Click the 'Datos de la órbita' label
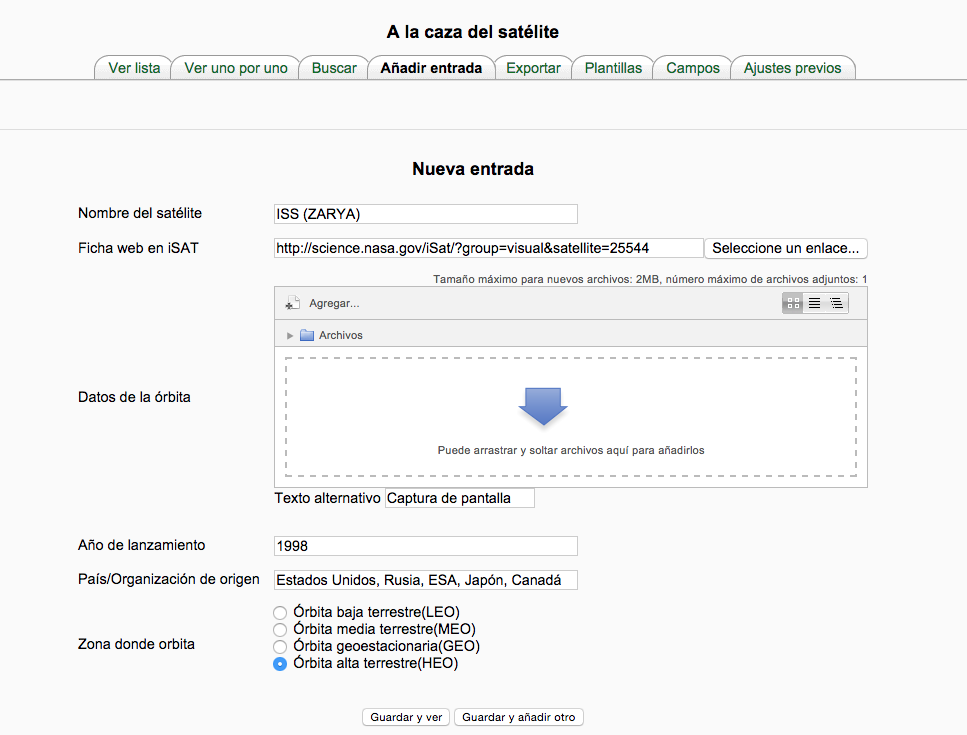967x735 pixels. (134, 397)
